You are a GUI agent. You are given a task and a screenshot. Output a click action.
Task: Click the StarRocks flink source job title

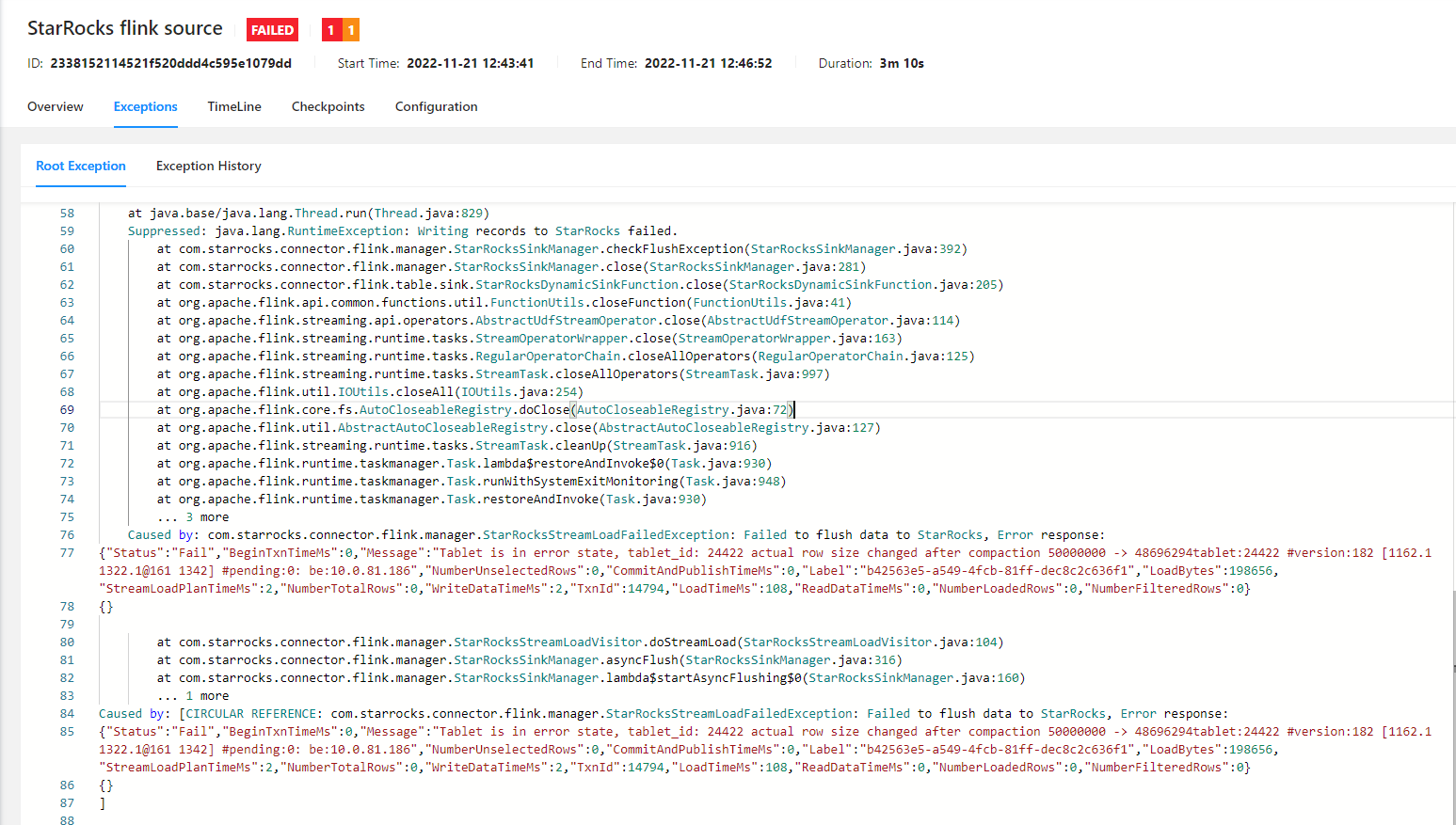tap(125, 28)
